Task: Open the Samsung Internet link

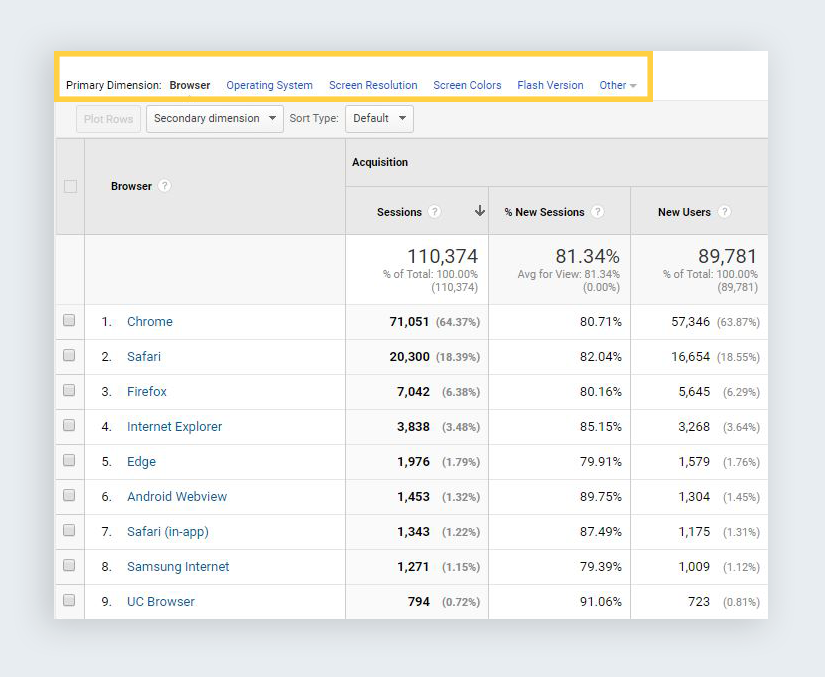Action: pyautogui.click(x=178, y=567)
